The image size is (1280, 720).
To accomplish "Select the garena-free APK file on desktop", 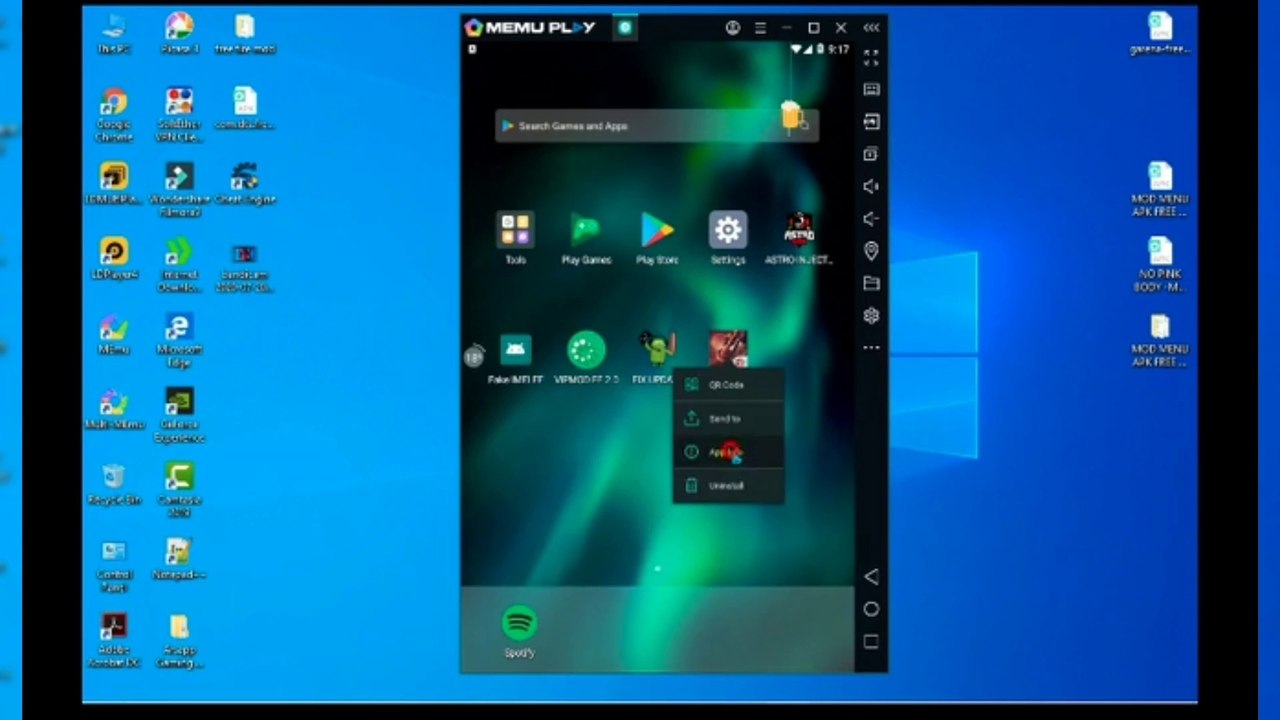I will click(x=1160, y=33).
